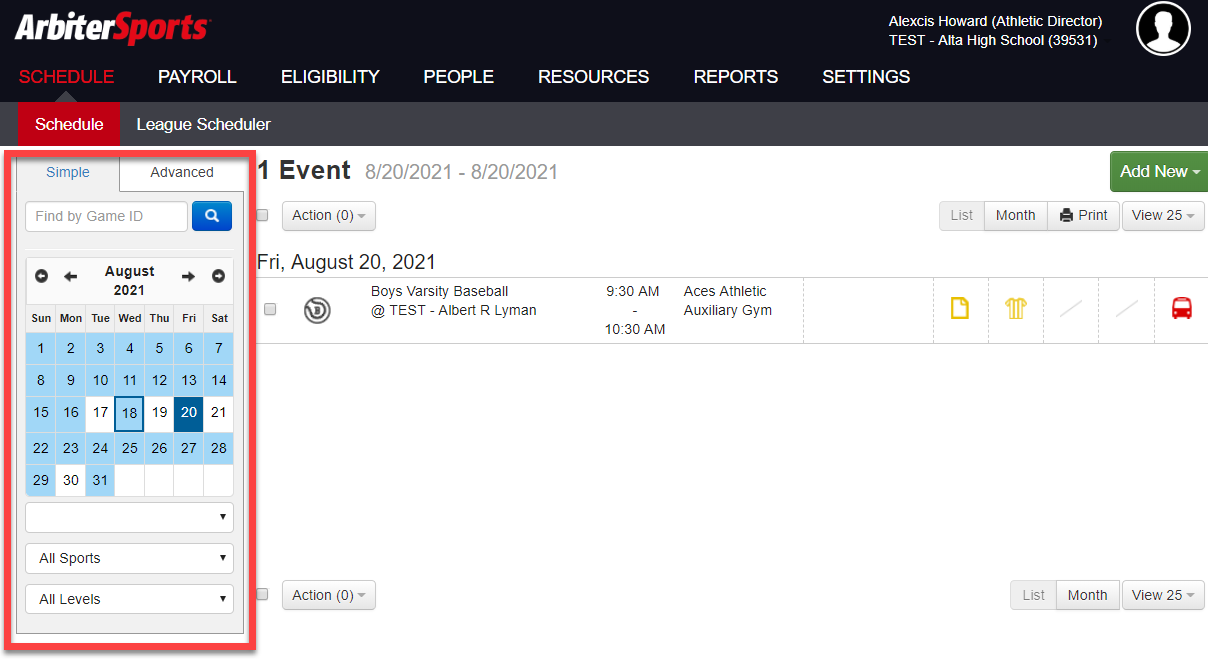Open the All Sports dropdown
This screenshot has height=659, width=1208.
(x=129, y=558)
